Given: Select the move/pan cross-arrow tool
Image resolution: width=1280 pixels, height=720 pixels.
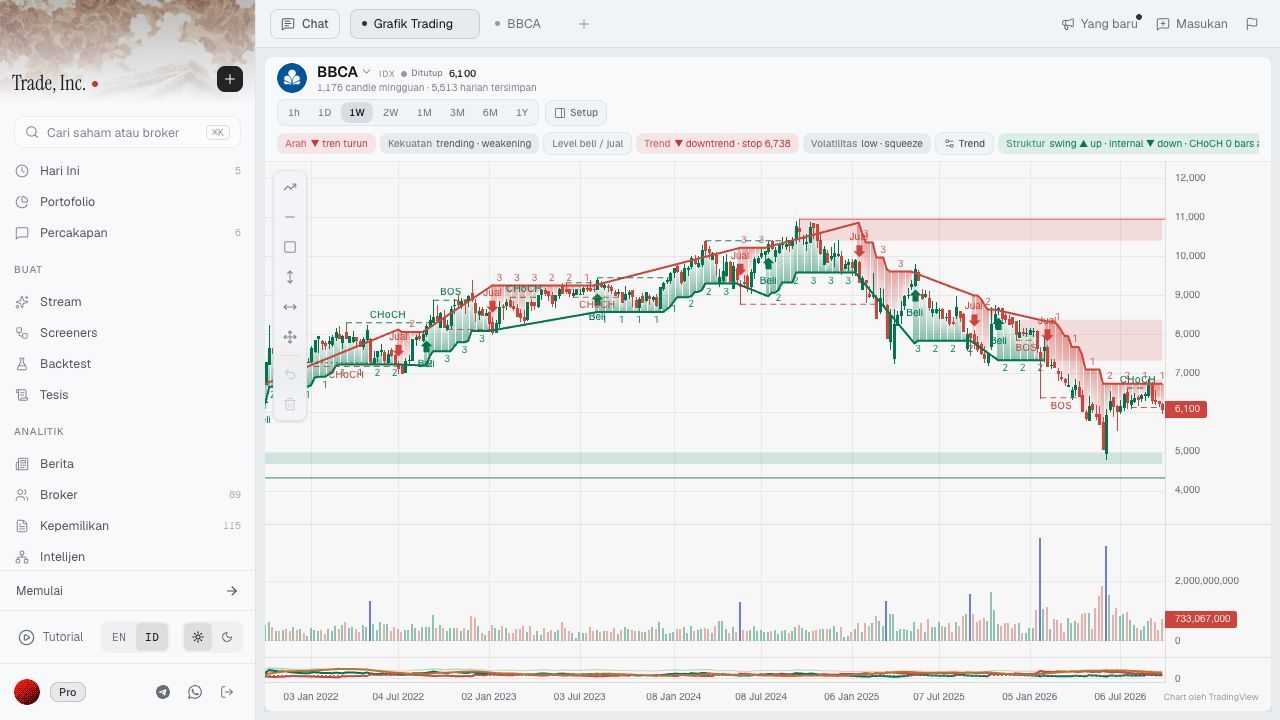Looking at the screenshot, I should coord(290,337).
